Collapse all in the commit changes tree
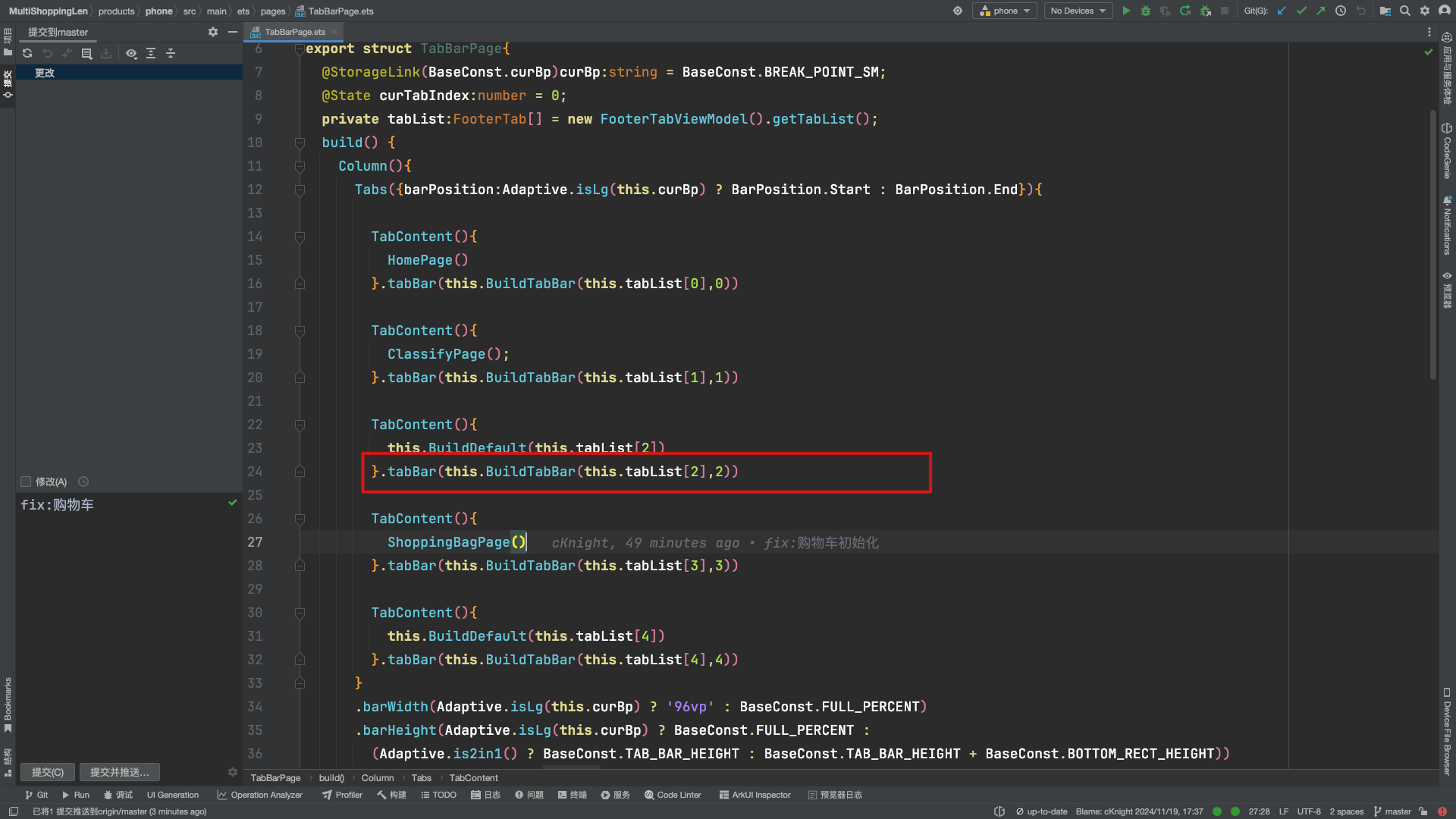This screenshot has width=1456, height=819. pyautogui.click(x=171, y=53)
